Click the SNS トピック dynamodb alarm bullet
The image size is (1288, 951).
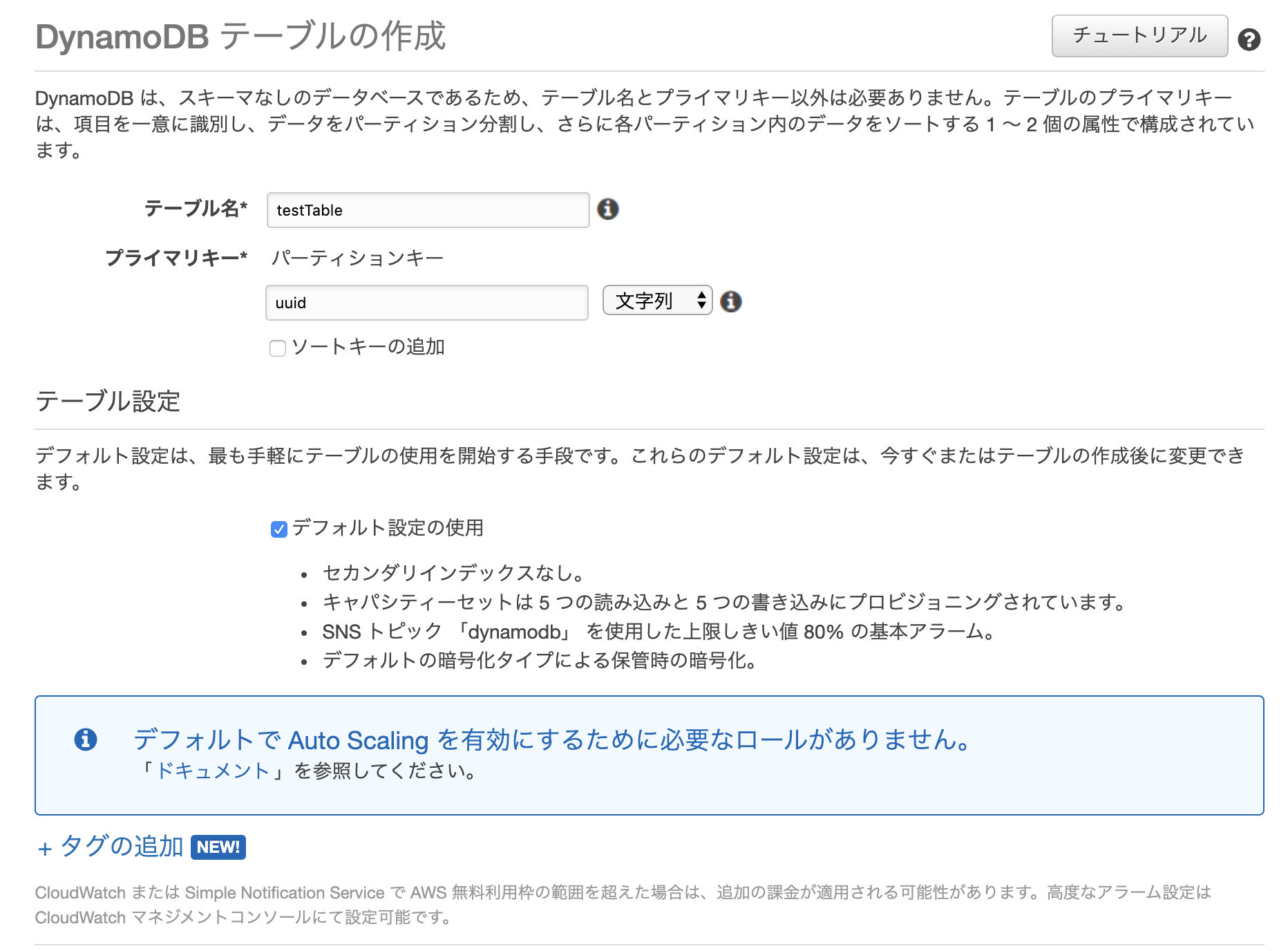[x=659, y=631]
